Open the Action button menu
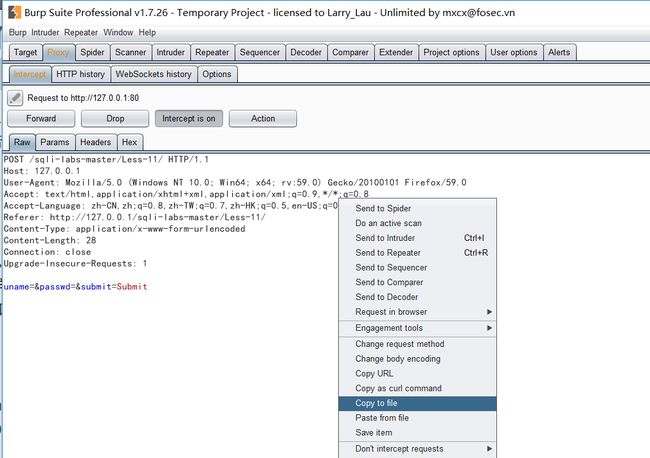Screen dimensions: 650x458 [x=263, y=119]
